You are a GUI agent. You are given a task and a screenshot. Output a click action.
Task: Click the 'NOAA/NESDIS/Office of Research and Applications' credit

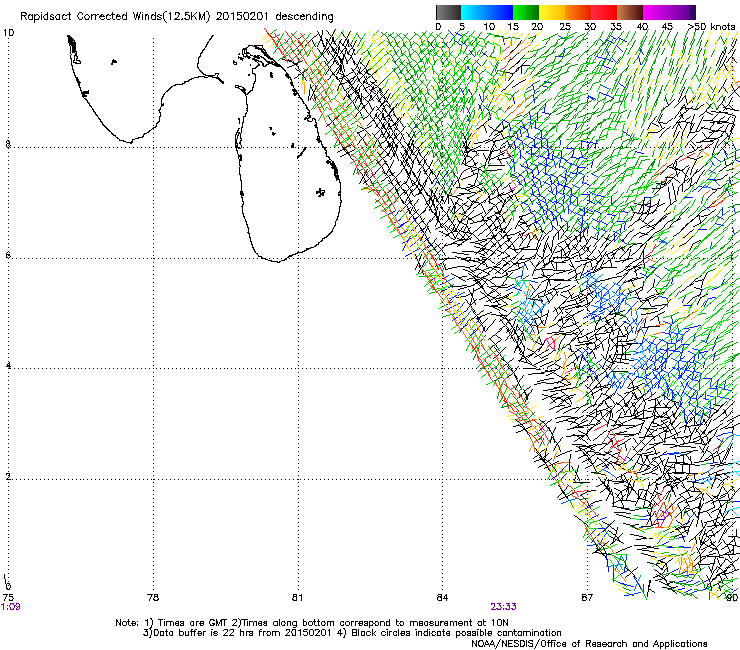point(589,643)
